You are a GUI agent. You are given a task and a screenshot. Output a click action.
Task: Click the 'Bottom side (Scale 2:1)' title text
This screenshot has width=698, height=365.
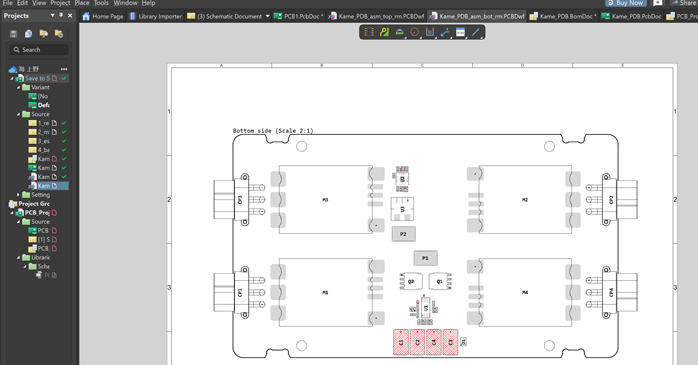[x=273, y=130]
